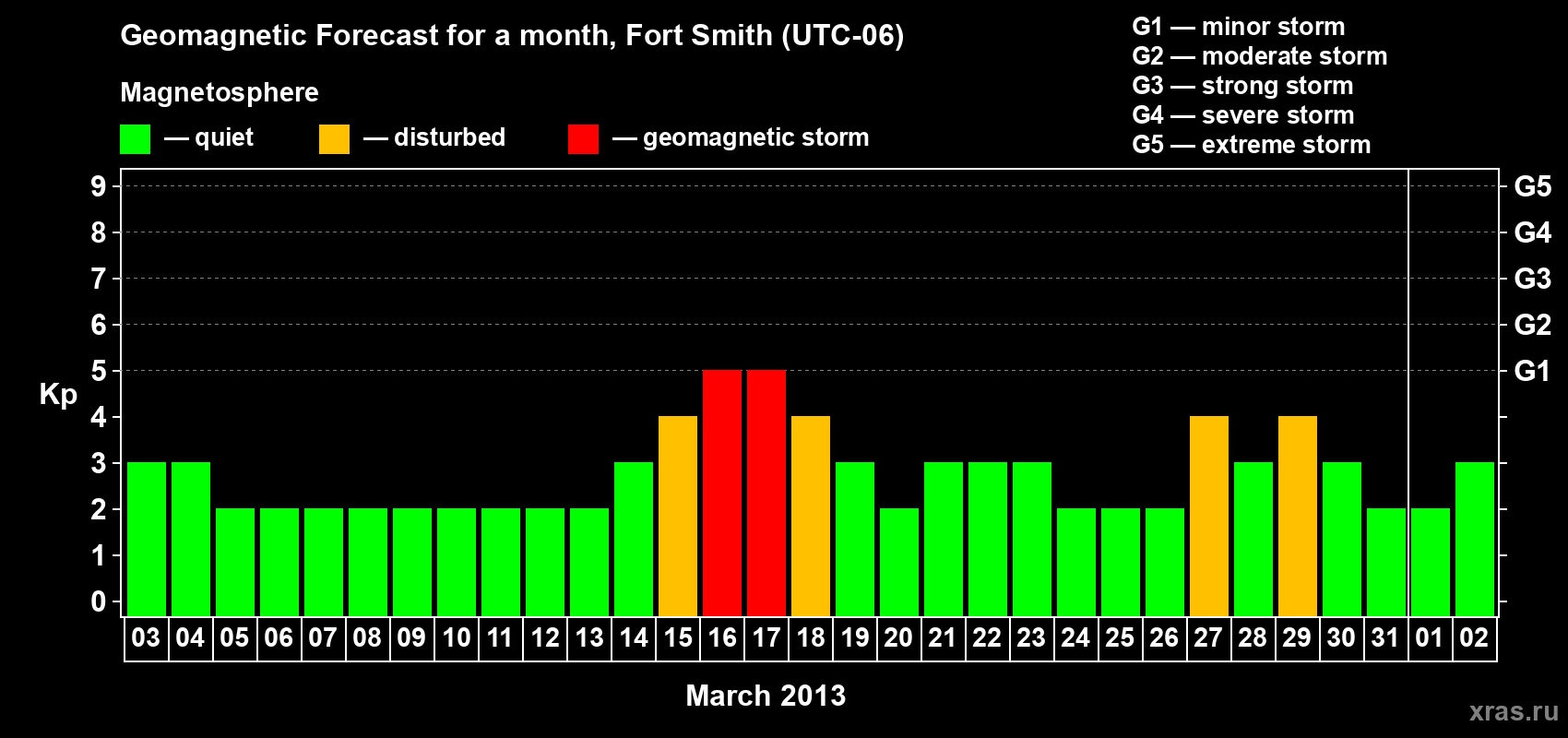
Task: Click date label 16 on the axis
Action: tap(722, 638)
